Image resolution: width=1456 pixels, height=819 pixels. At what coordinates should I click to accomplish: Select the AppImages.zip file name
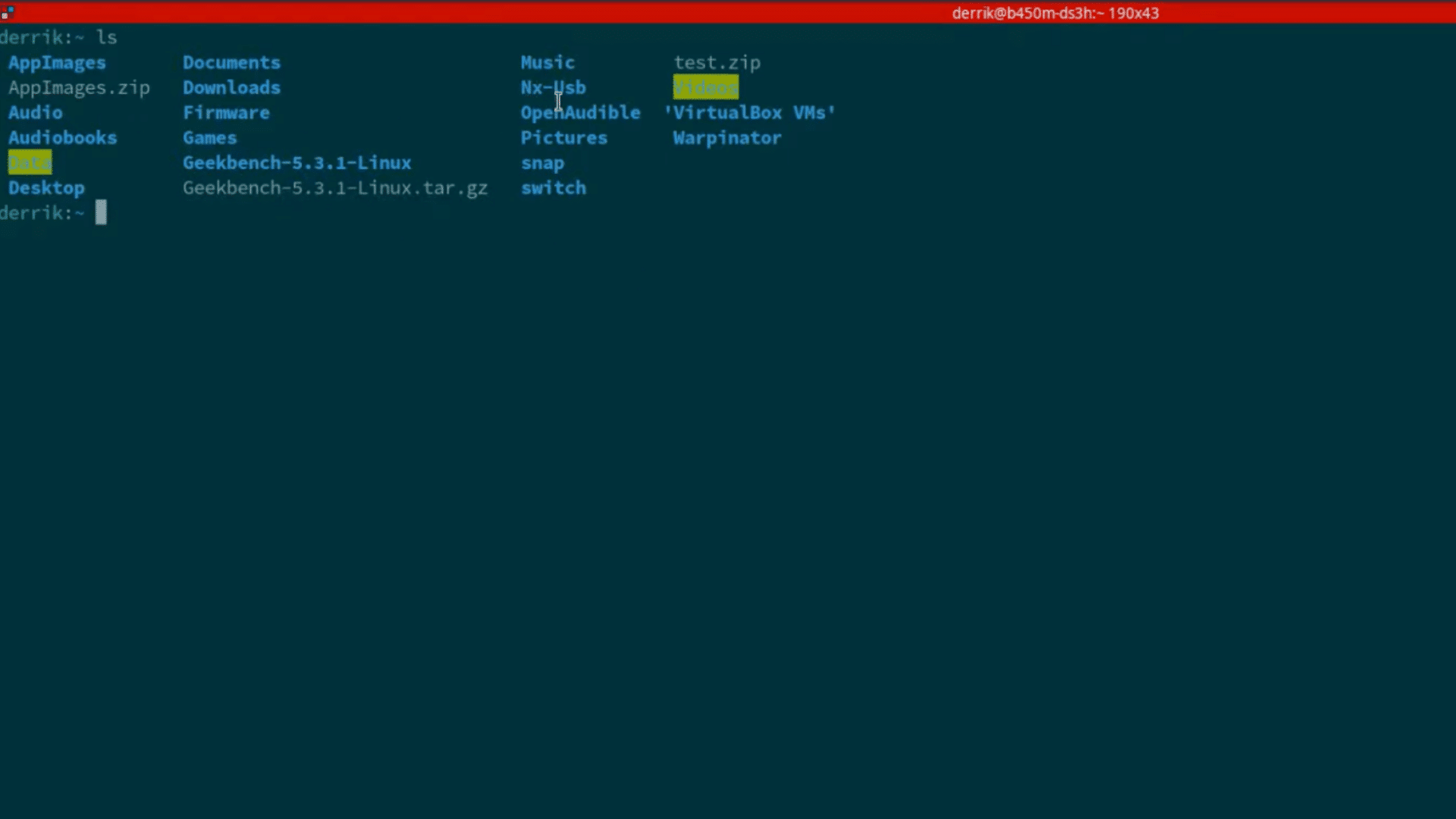pyautogui.click(x=79, y=88)
